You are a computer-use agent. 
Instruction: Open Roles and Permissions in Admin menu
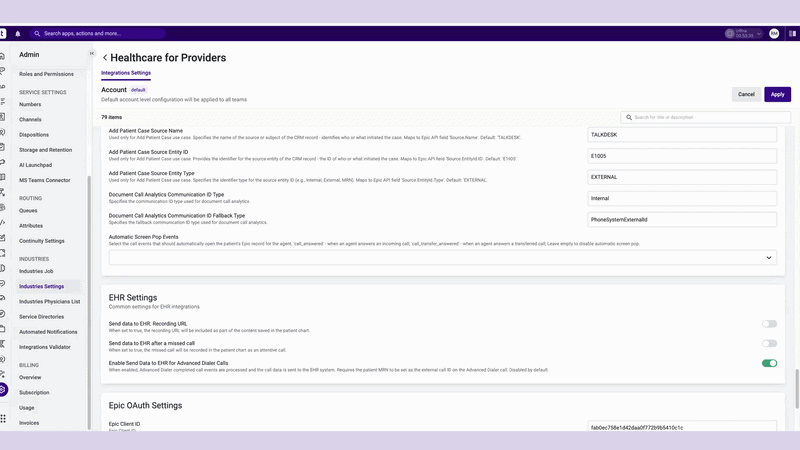pos(46,74)
